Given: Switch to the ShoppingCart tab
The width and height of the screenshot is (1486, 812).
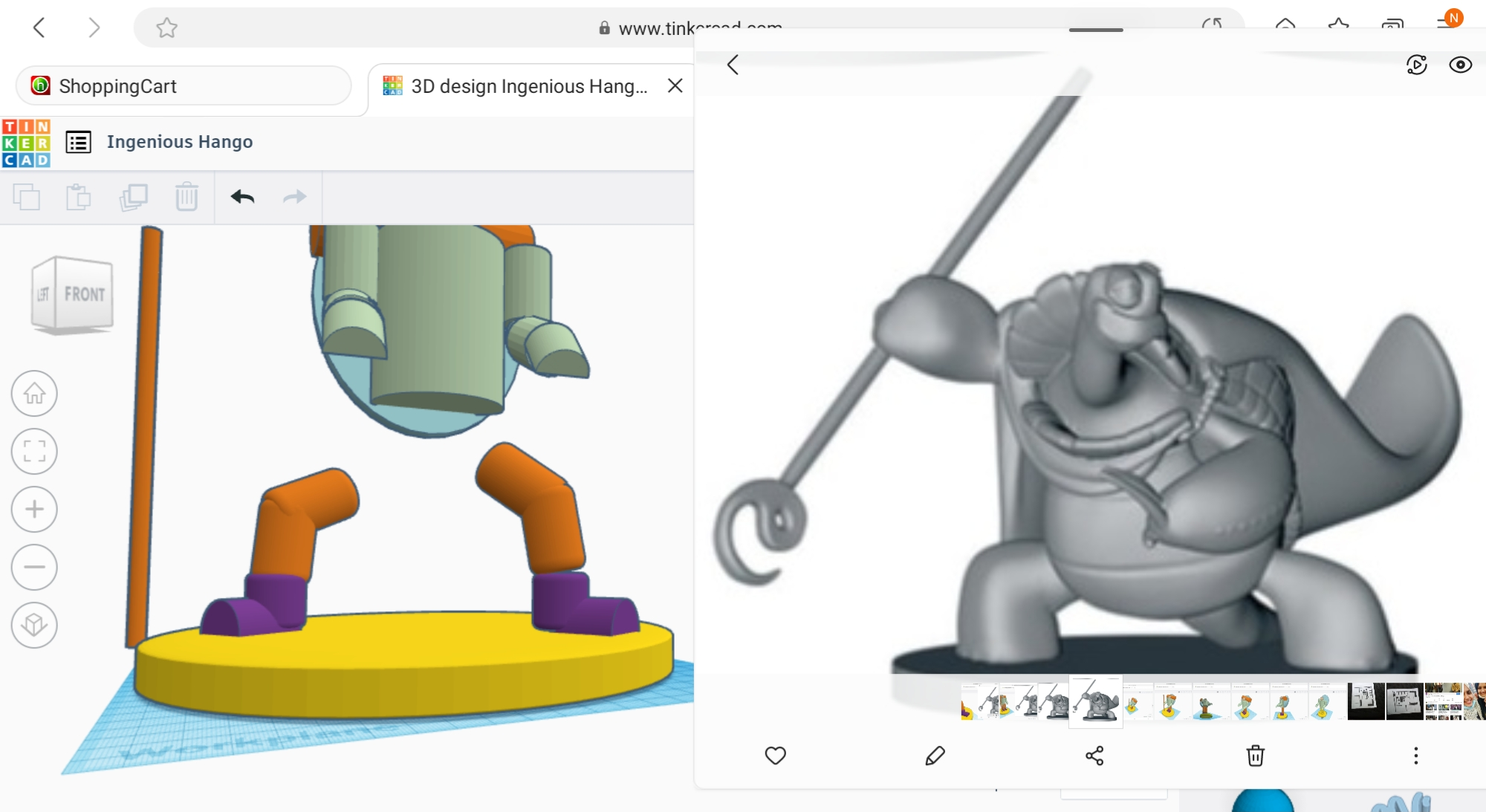Looking at the screenshot, I should point(184,86).
